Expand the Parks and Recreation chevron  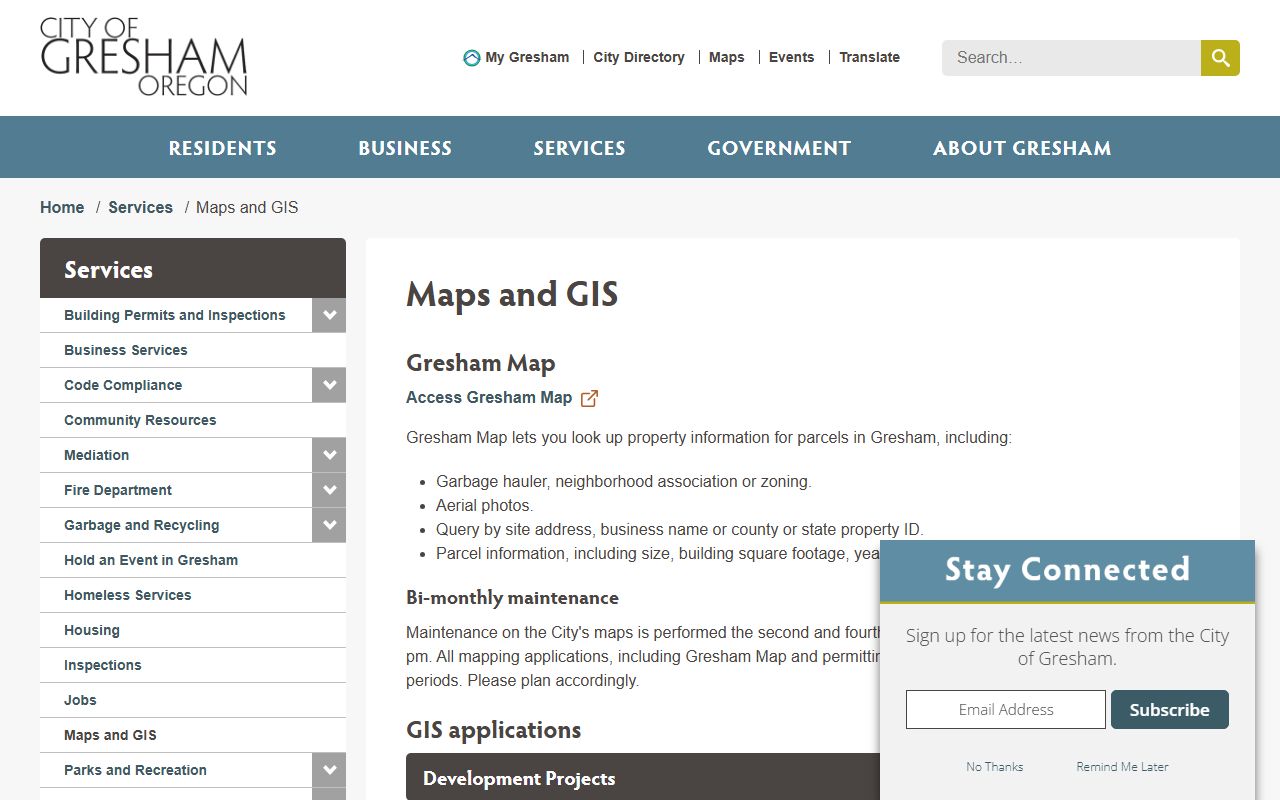pos(329,770)
